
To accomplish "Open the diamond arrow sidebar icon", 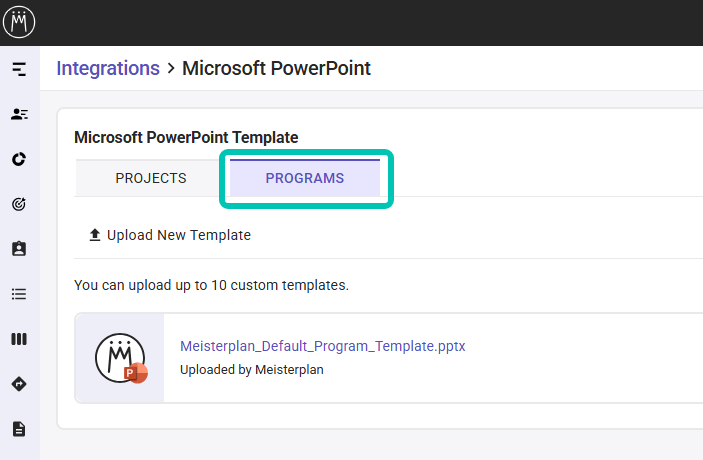I will click(19, 384).
